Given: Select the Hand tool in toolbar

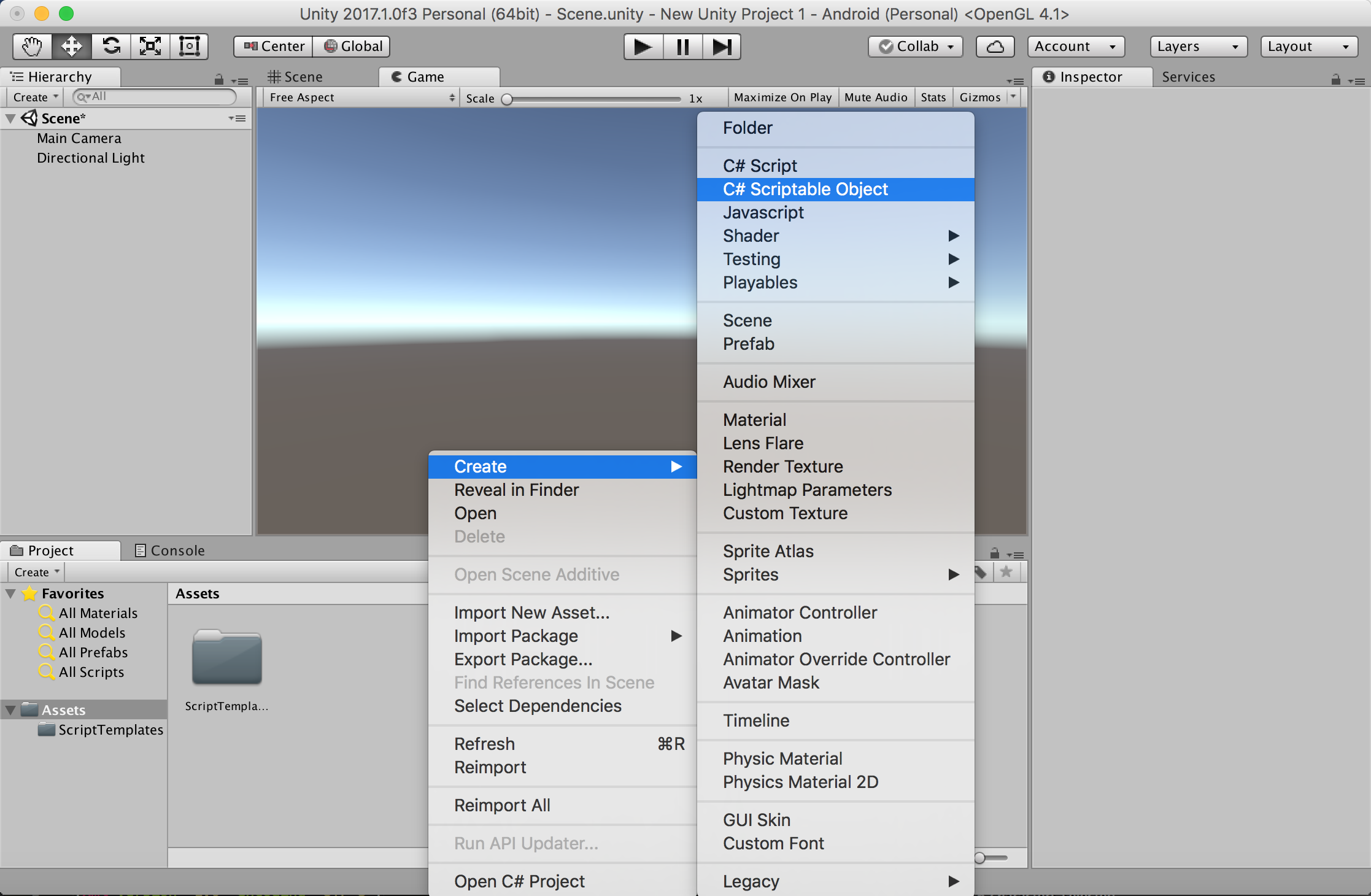Looking at the screenshot, I should pos(32,47).
